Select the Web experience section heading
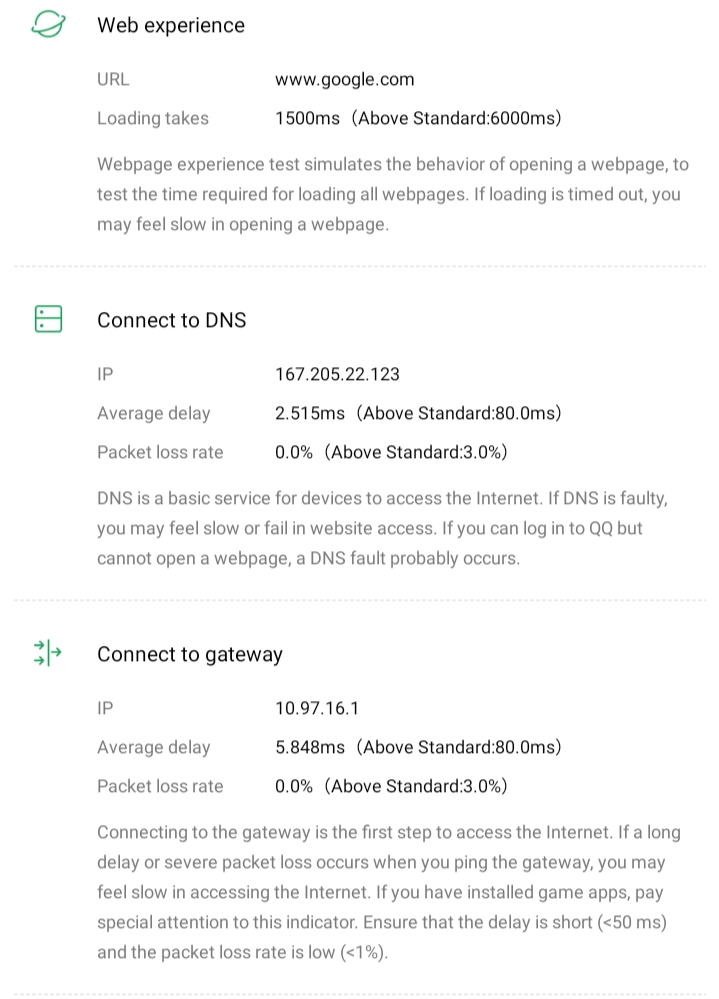Screen dimensions: 719x999 (170, 26)
